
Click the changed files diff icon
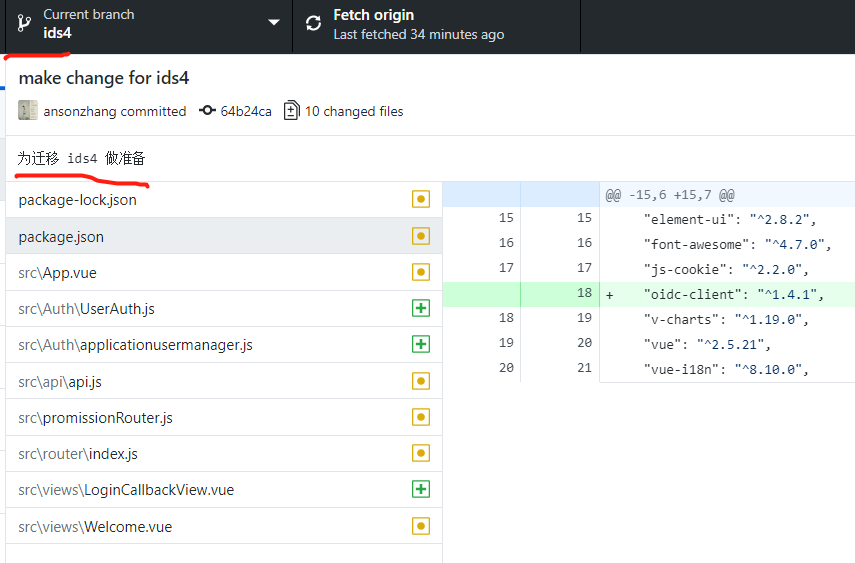click(292, 111)
